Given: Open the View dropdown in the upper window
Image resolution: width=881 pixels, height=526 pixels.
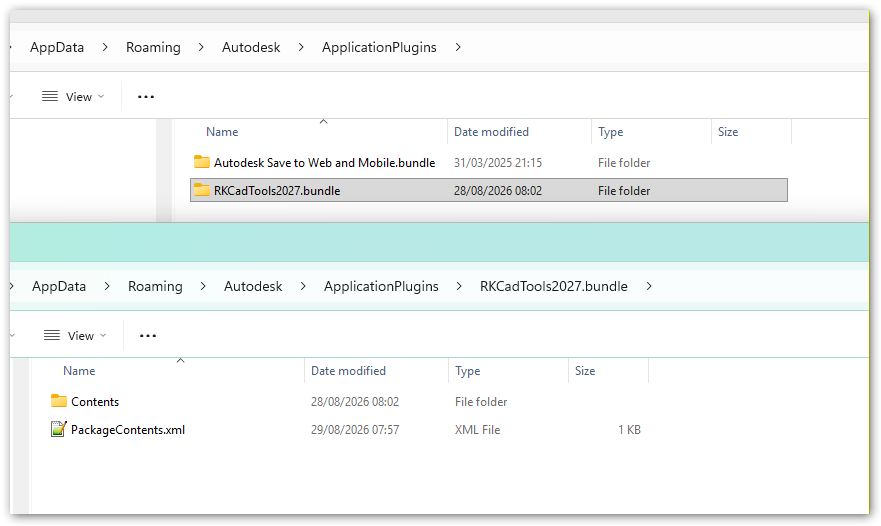Looking at the screenshot, I should click(73, 97).
